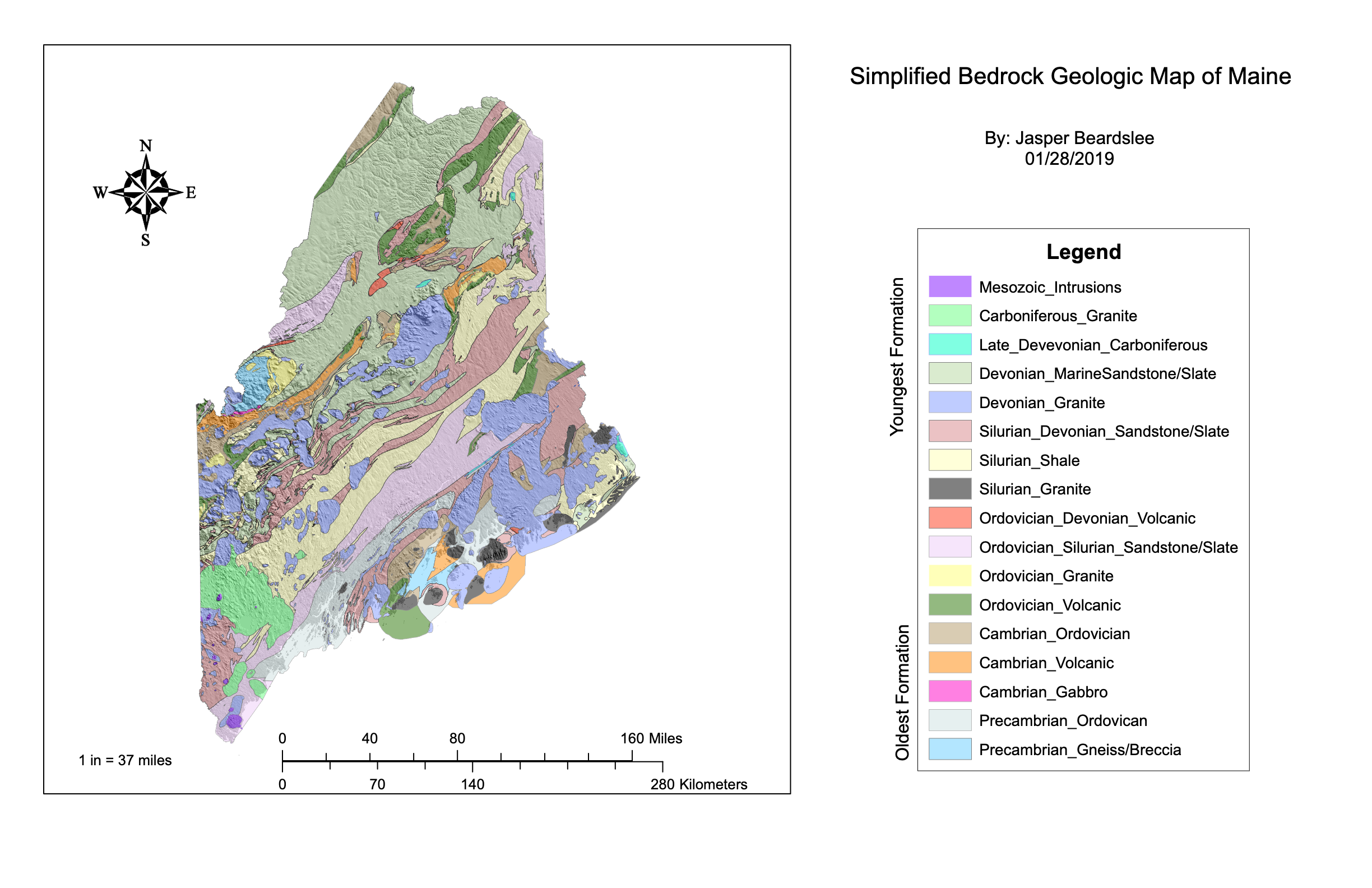Select the Devonian_Granite blue swatch
This screenshot has width=1372, height=888.
point(949,403)
